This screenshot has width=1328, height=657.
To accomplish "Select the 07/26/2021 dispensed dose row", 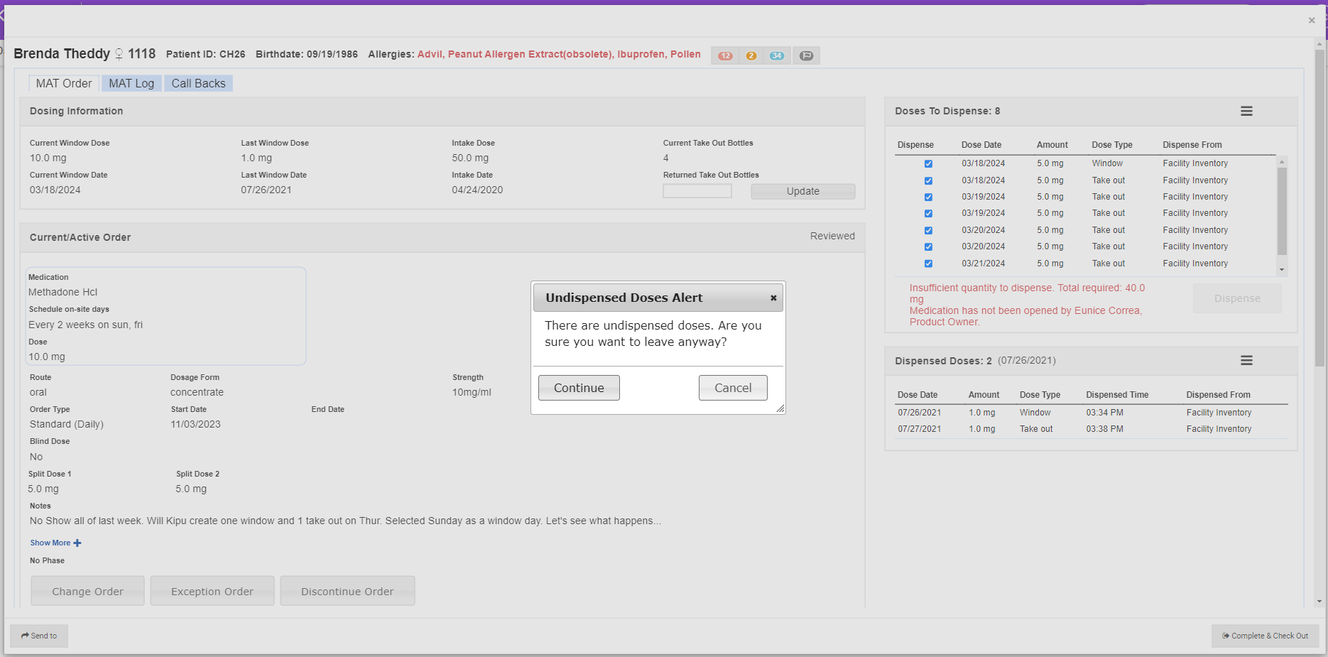I will point(1091,412).
